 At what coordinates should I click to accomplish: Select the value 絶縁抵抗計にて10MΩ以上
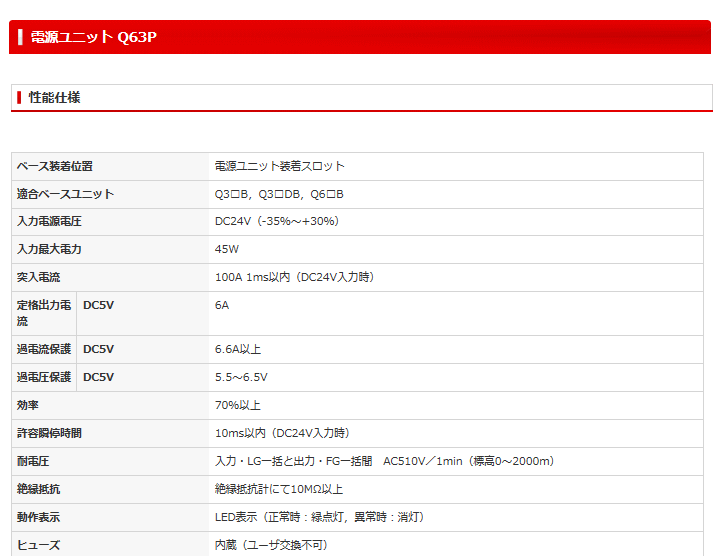pyautogui.click(x=279, y=489)
